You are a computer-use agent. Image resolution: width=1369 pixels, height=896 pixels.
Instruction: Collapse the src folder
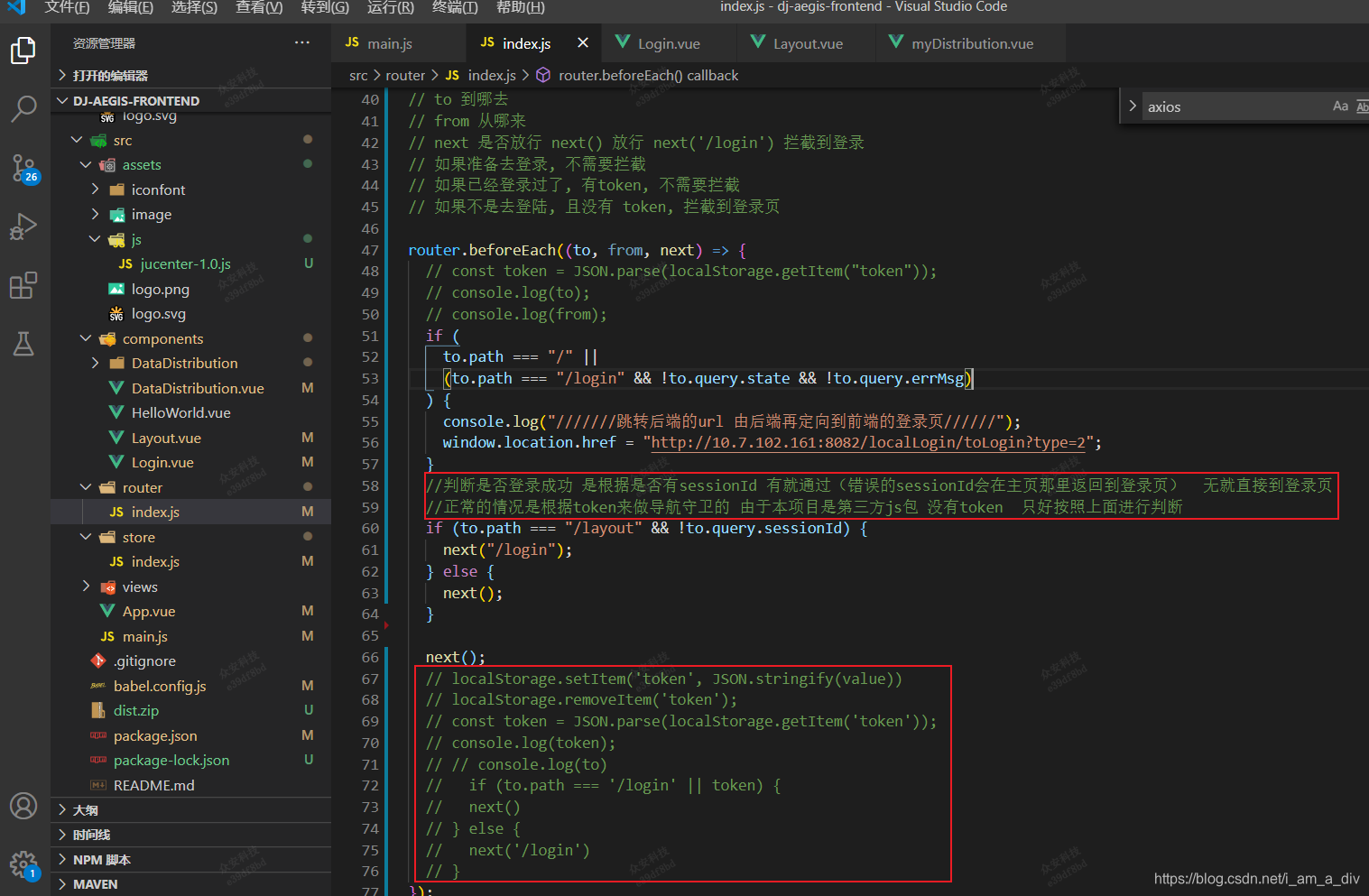click(x=191, y=140)
